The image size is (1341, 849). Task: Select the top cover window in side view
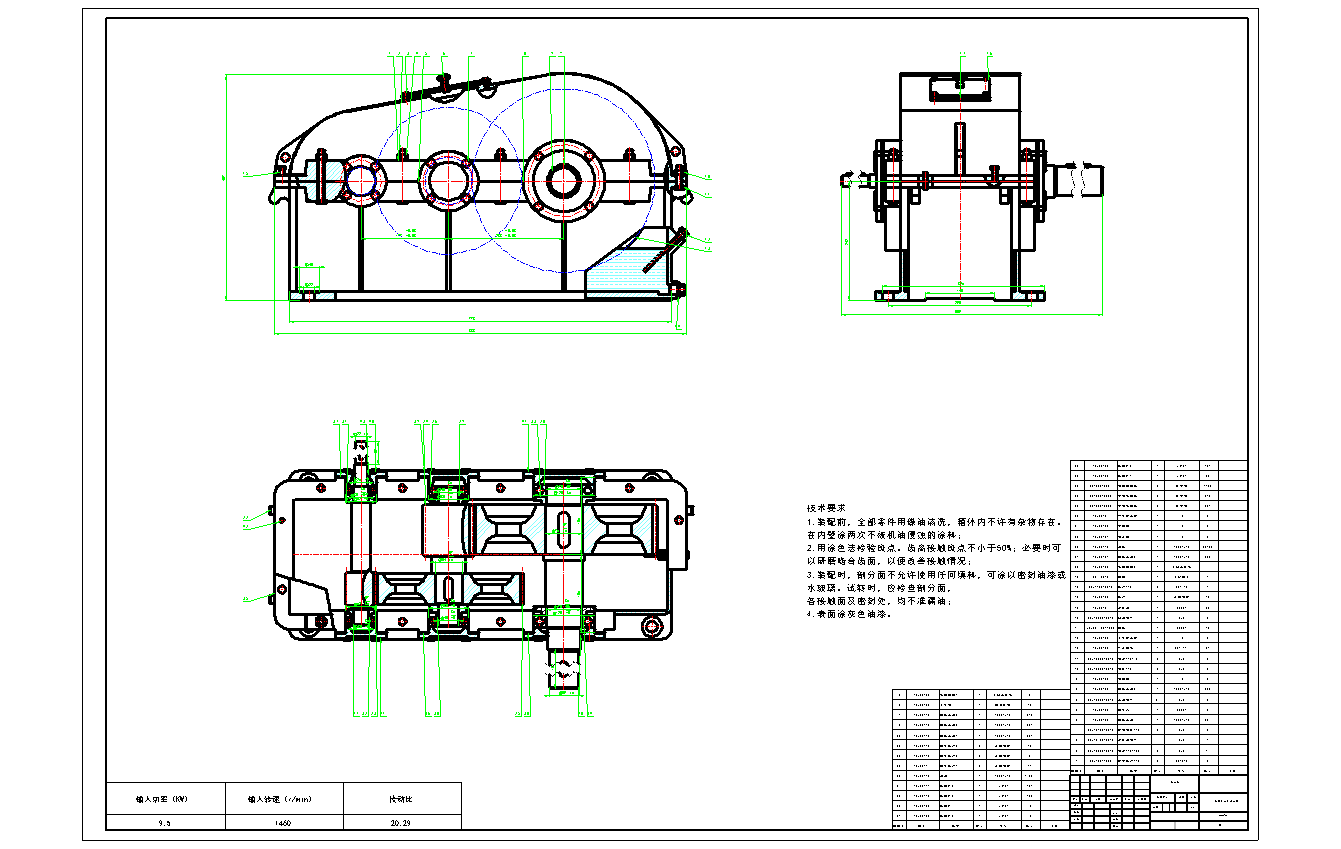[959, 88]
